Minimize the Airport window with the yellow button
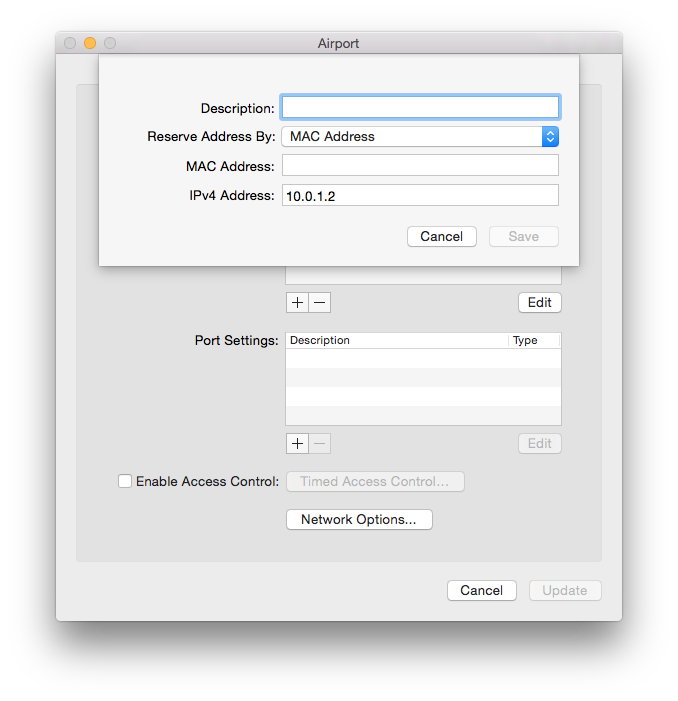This screenshot has height=701, width=678. pos(90,43)
